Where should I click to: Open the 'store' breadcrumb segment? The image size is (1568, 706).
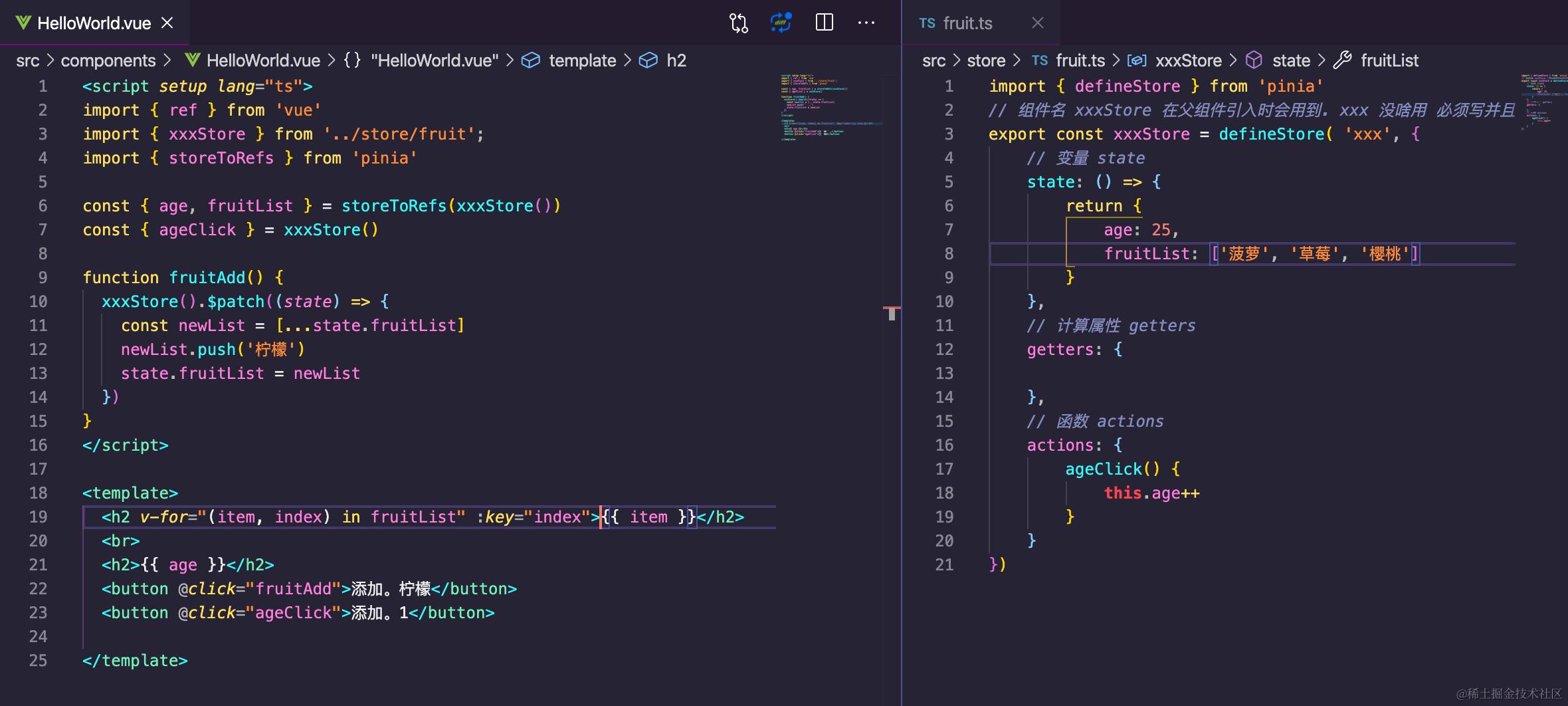(x=986, y=60)
